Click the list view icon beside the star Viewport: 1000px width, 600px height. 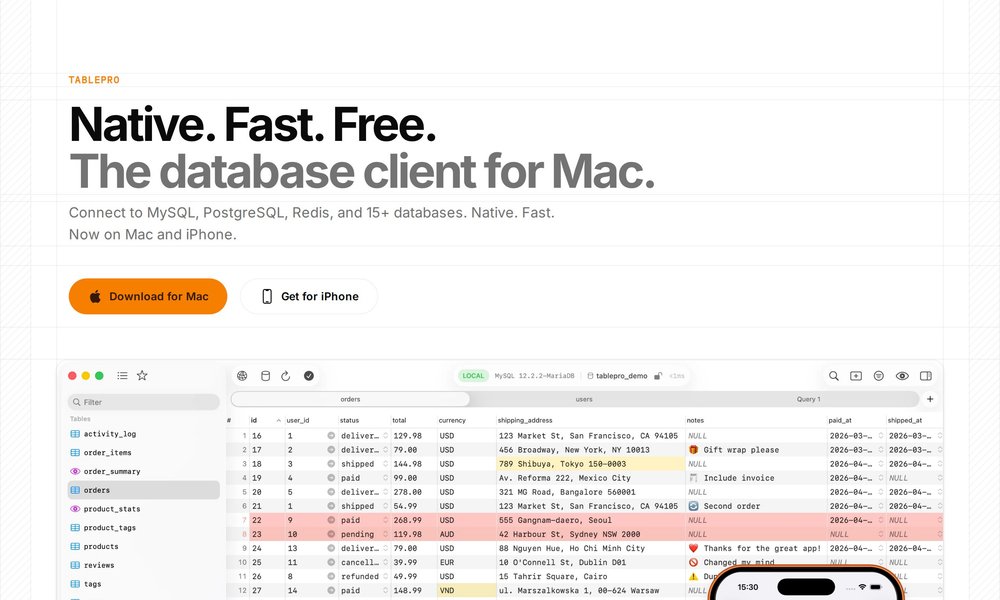point(122,376)
